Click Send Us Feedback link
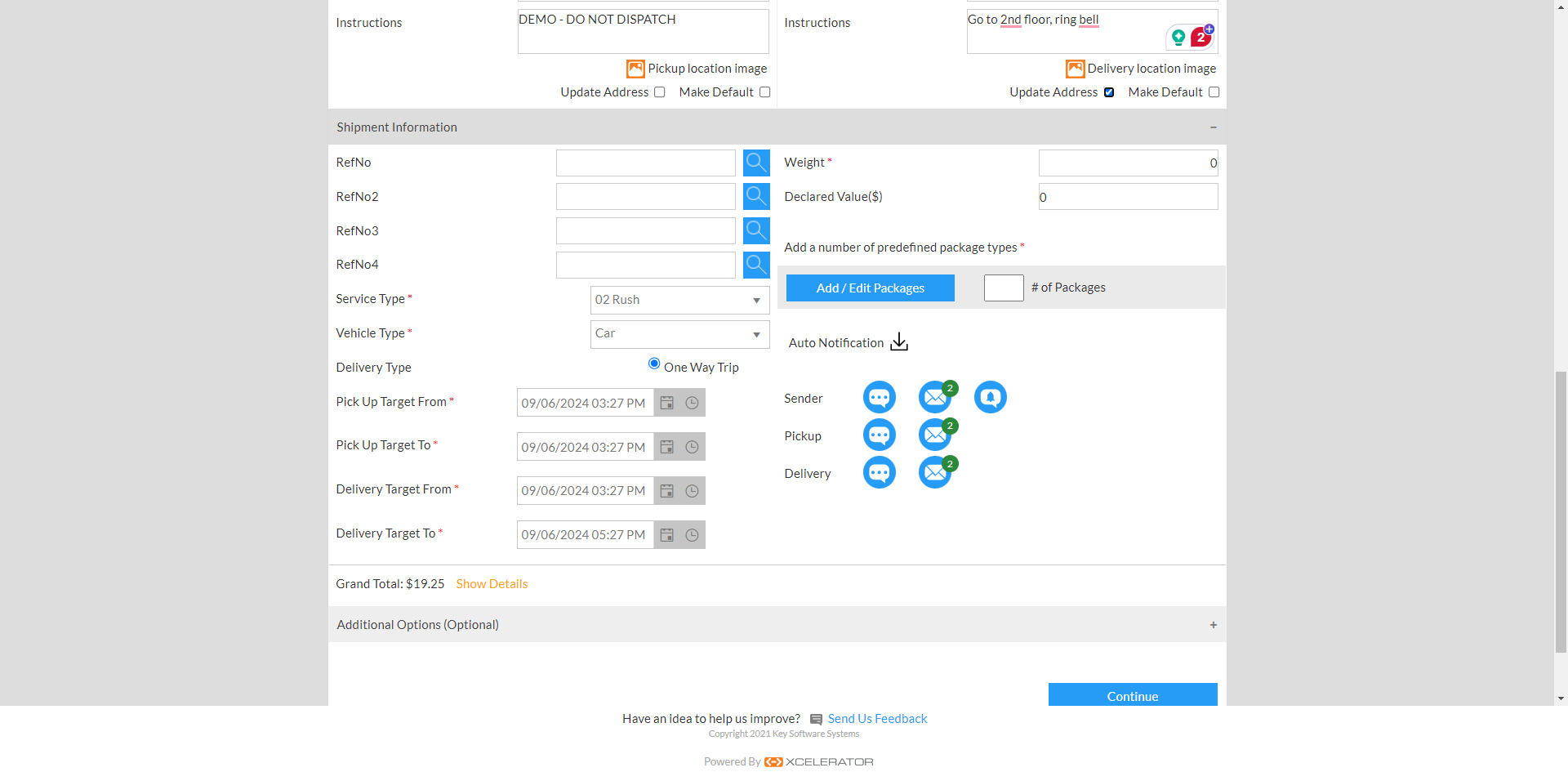The height and width of the screenshot is (772, 1568). coord(877,719)
